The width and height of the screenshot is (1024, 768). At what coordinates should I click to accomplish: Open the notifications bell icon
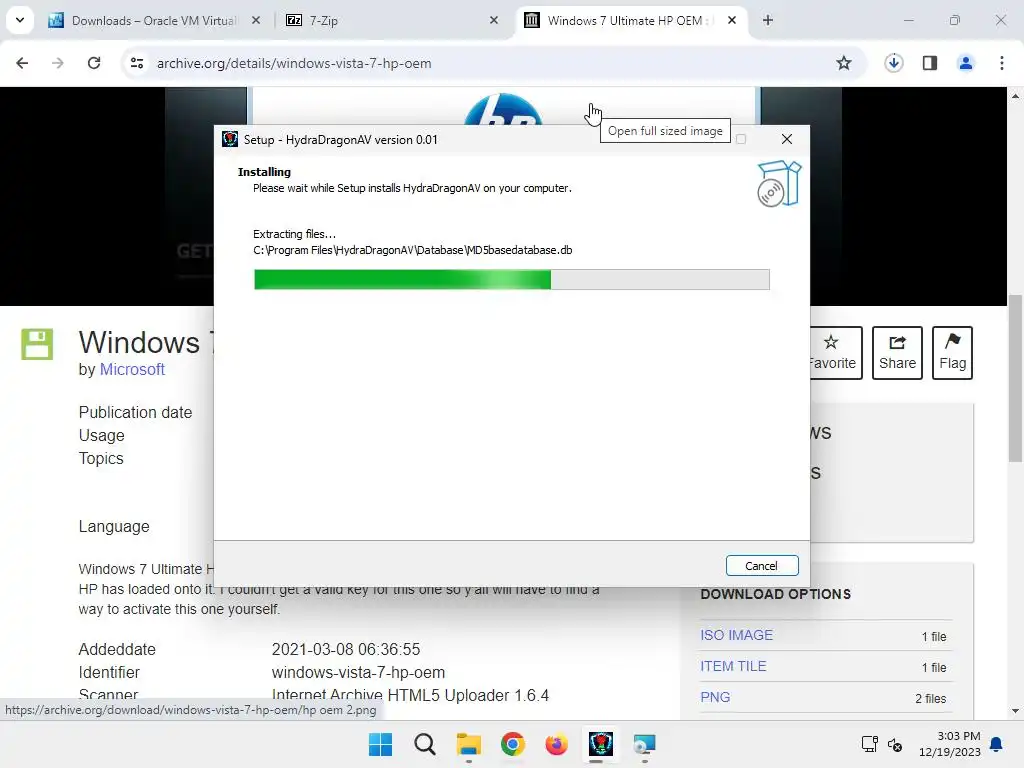997,744
